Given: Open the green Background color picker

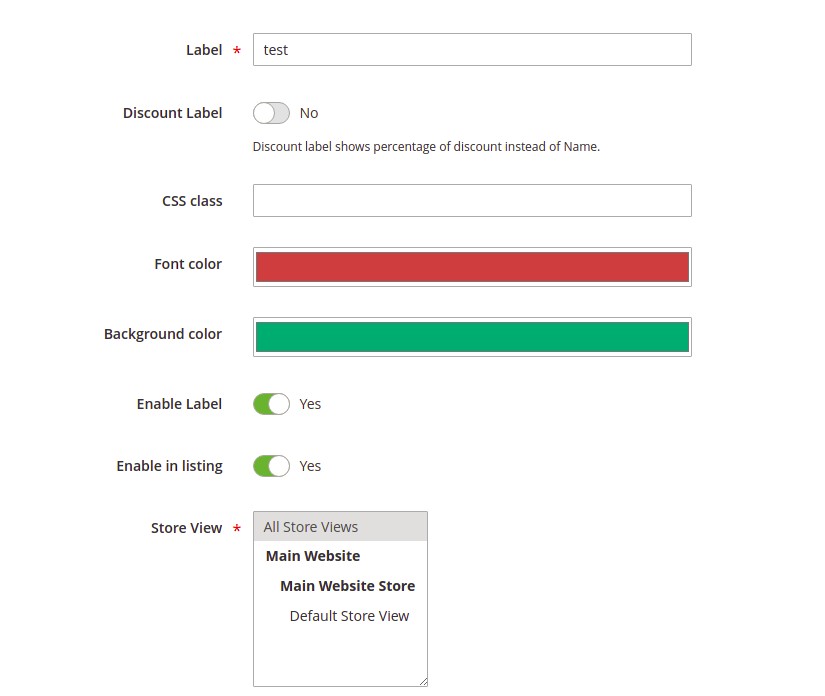Looking at the screenshot, I should (472, 337).
